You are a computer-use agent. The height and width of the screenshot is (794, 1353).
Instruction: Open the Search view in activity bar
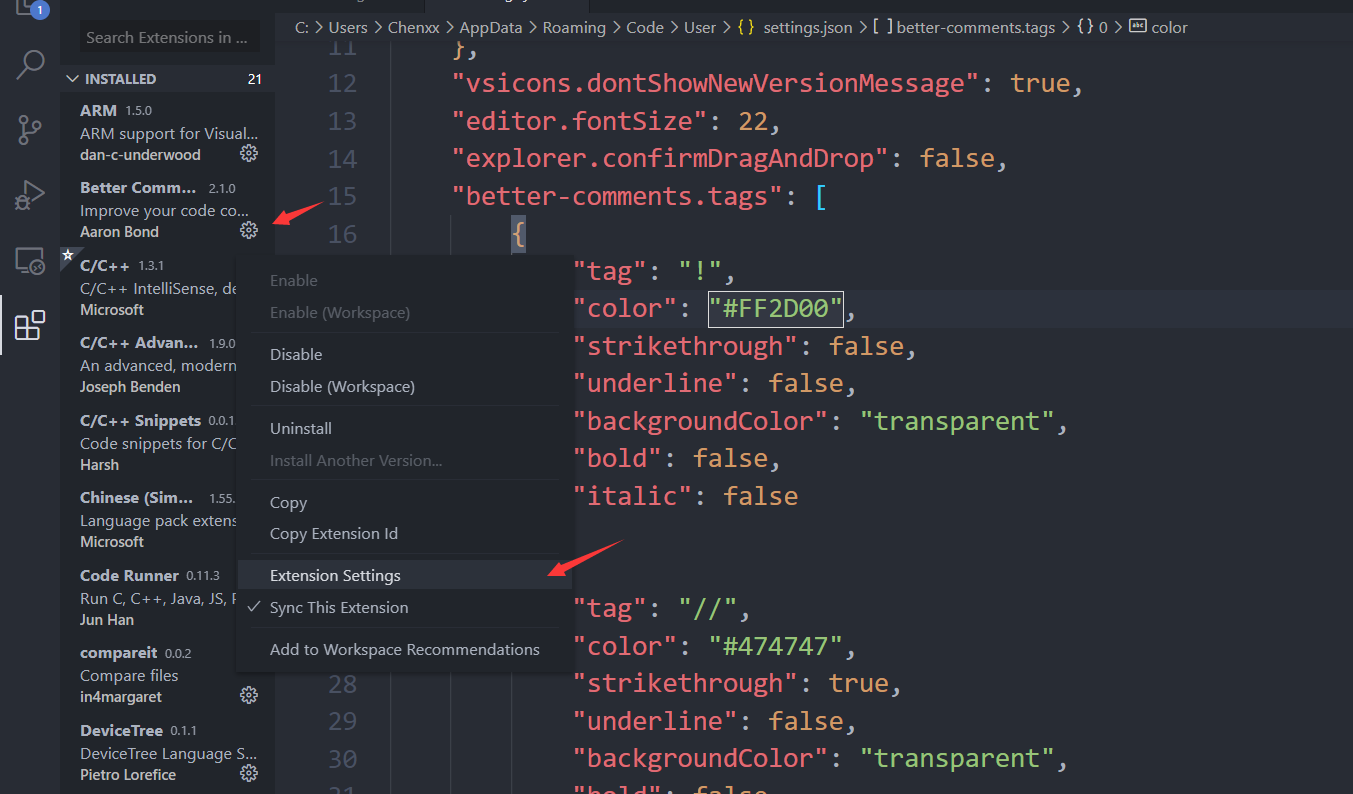[x=30, y=66]
